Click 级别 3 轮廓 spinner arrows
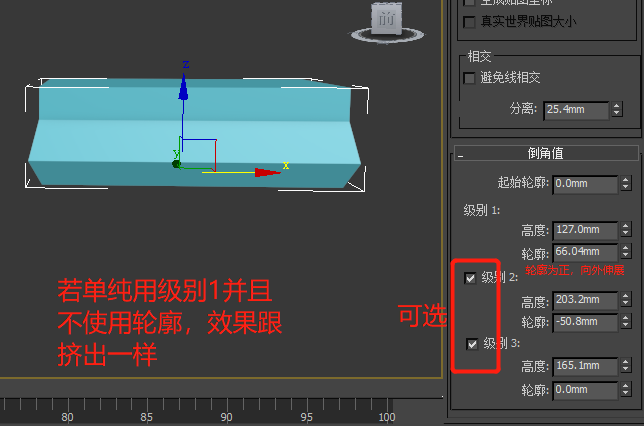The height and width of the screenshot is (426, 644). click(626, 389)
